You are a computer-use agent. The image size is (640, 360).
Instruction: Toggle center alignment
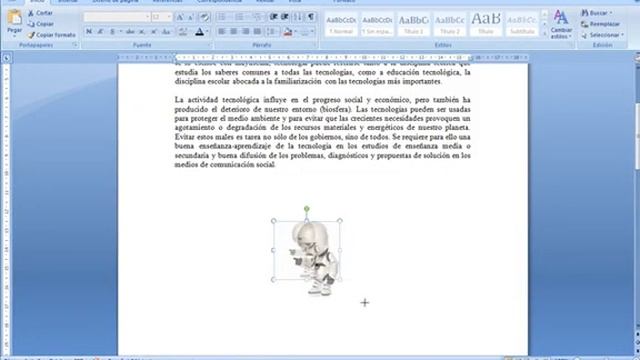[233, 32]
